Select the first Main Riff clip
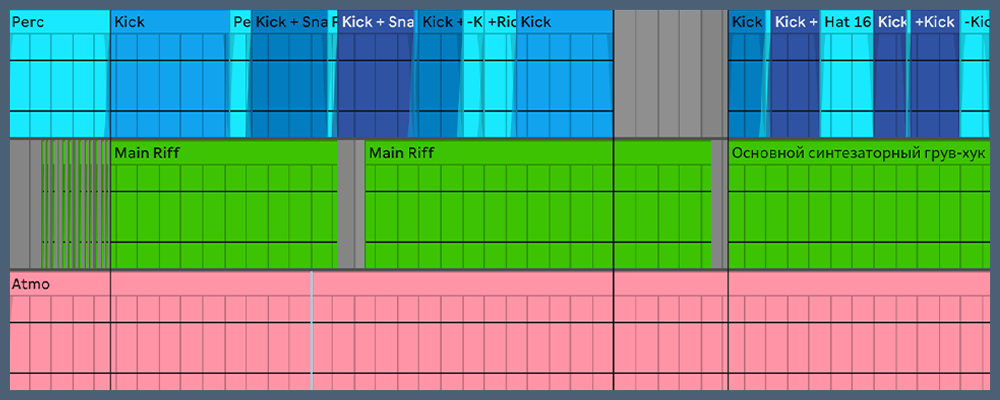This screenshot has width=1000, height=400. [x=224, y=204]
